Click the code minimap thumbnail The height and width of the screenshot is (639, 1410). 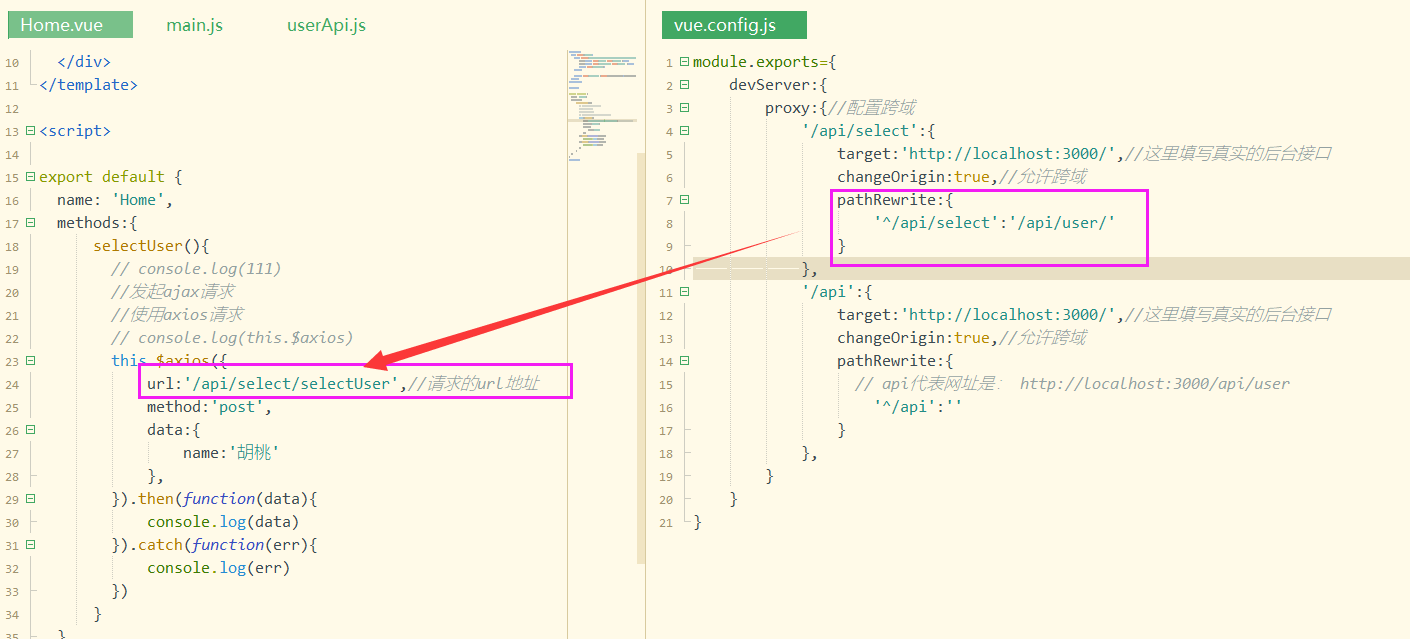coord(600,100)
